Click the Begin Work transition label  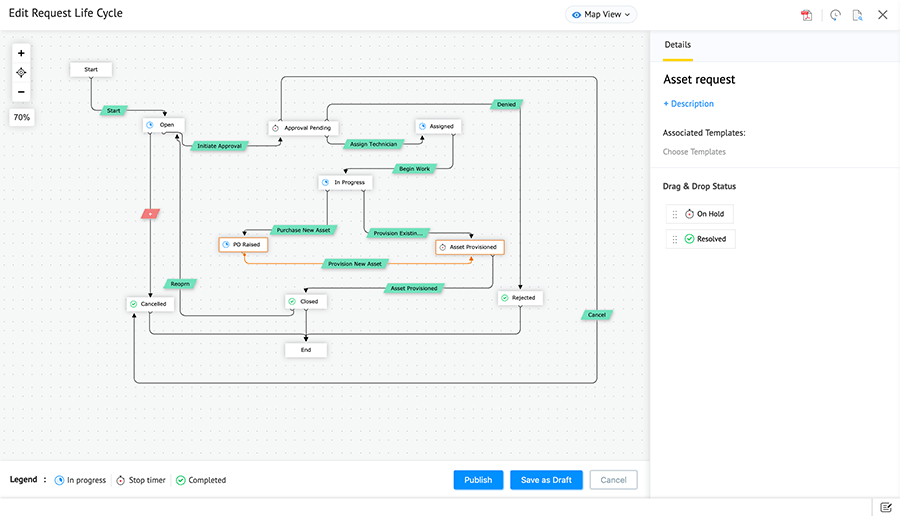click(414, 169)
